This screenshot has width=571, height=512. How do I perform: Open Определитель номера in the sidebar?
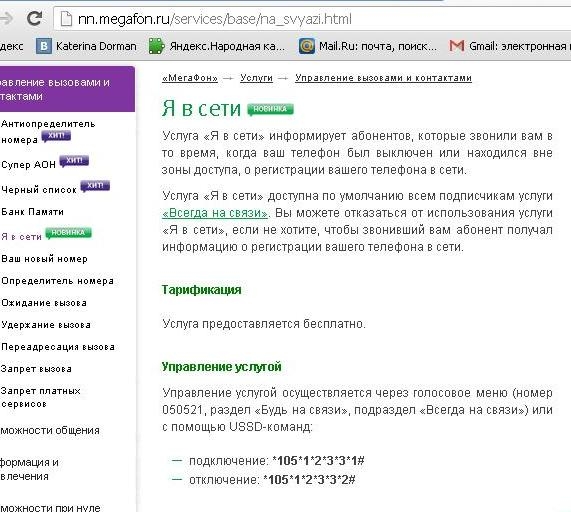(x=58, y=281)
